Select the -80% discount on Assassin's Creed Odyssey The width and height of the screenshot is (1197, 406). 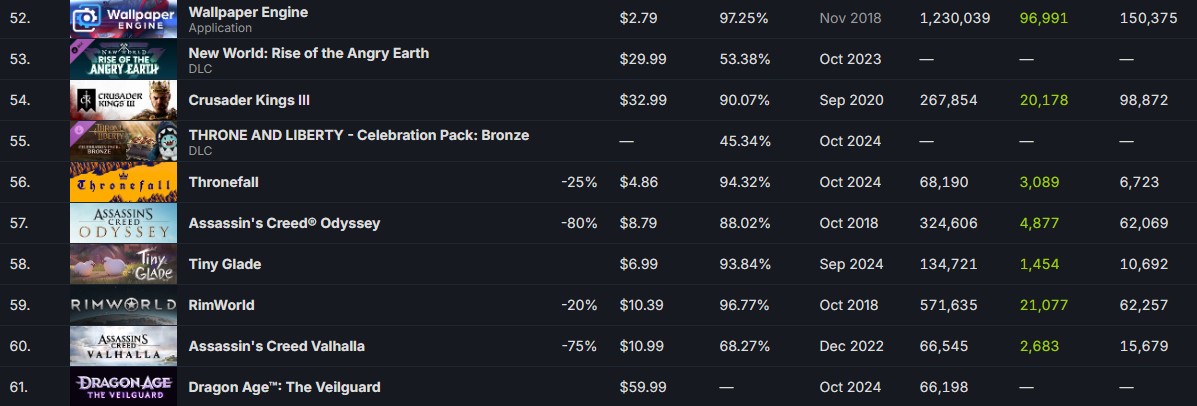[579, 224]
